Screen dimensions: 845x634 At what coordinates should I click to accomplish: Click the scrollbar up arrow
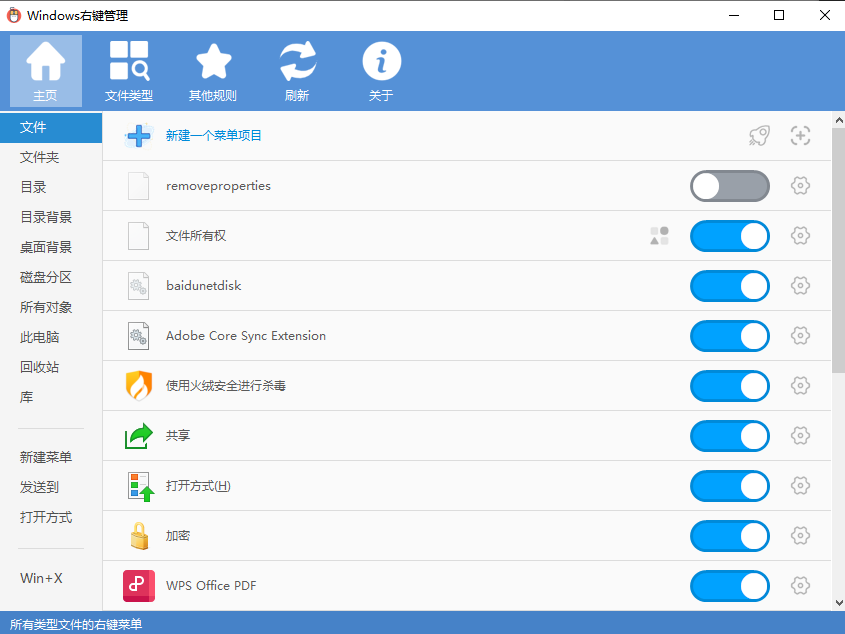pos(839,120)
